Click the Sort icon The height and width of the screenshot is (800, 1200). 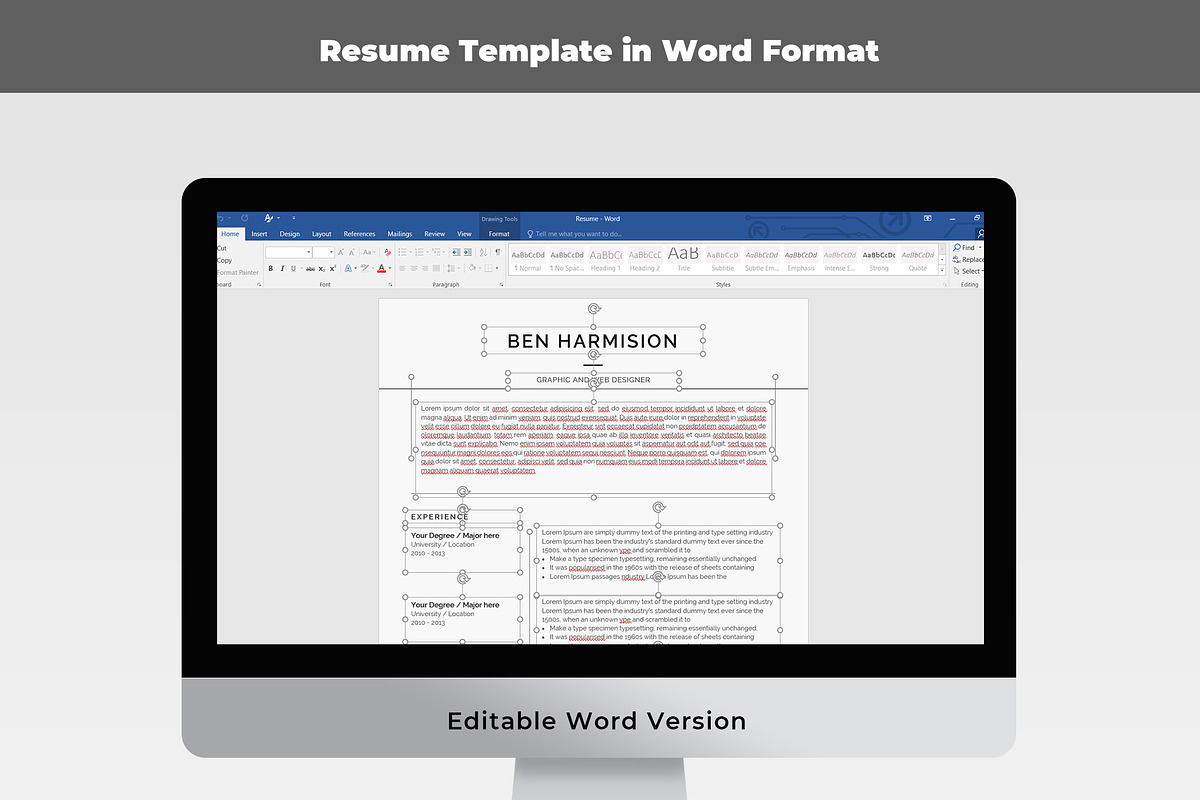[483, 252]
